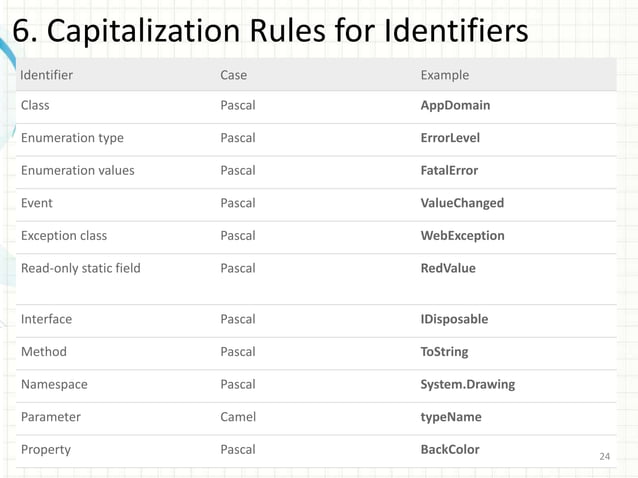The image size is (638, 478).
Task: Click the Camel case cell
Action: 238,417
